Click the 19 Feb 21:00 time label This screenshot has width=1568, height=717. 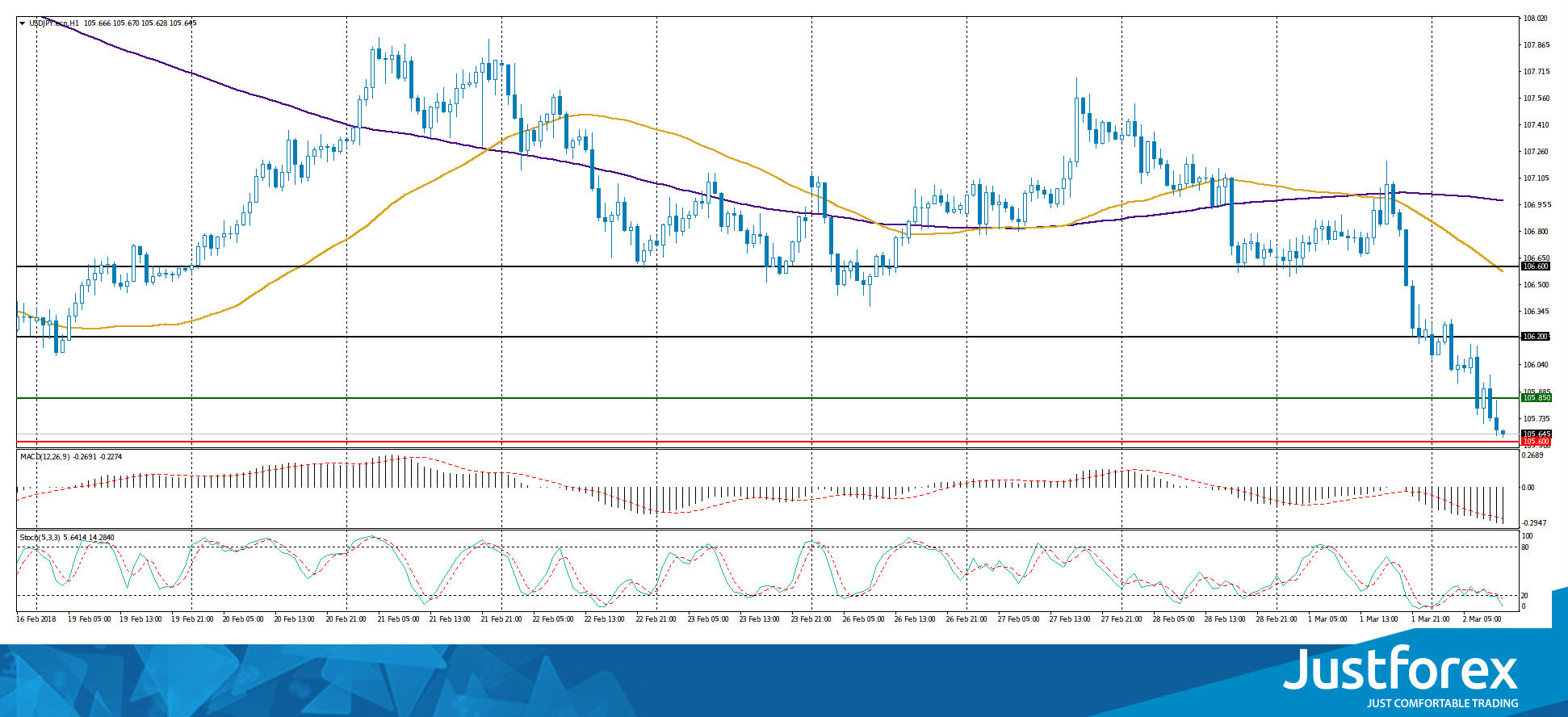(x=191, y=619)
